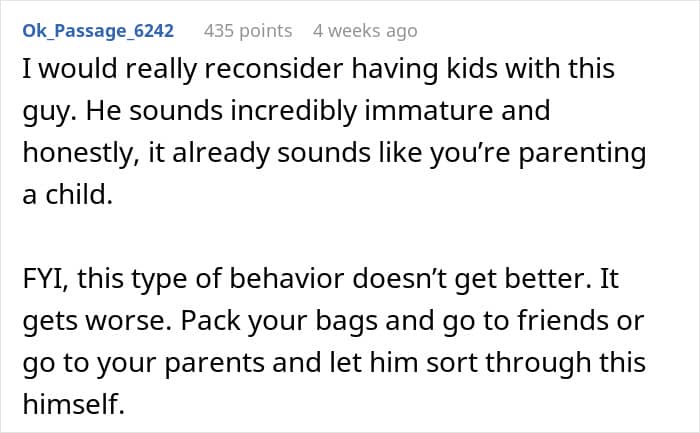This screenshot has width=700, height=433.
Task: Open the 4 weeks ago timestamp permalink
Action: click(x=365, y=31)
